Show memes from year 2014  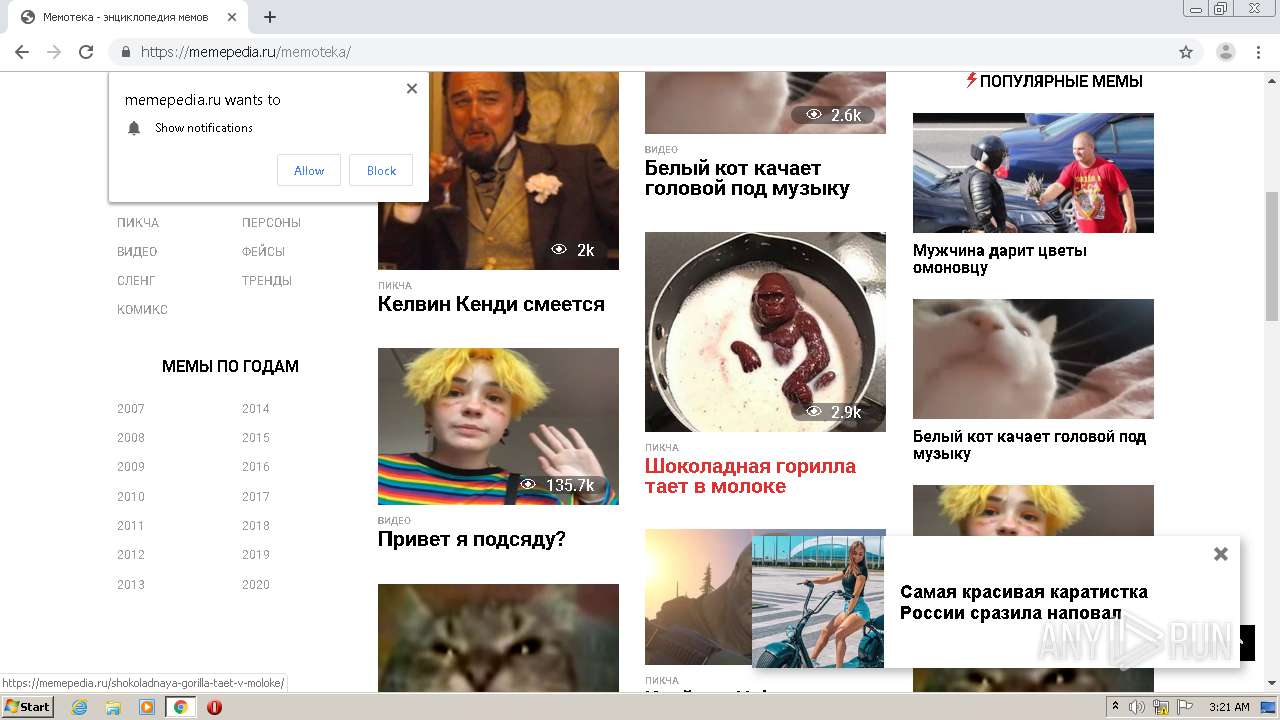[x=256, y=409]
